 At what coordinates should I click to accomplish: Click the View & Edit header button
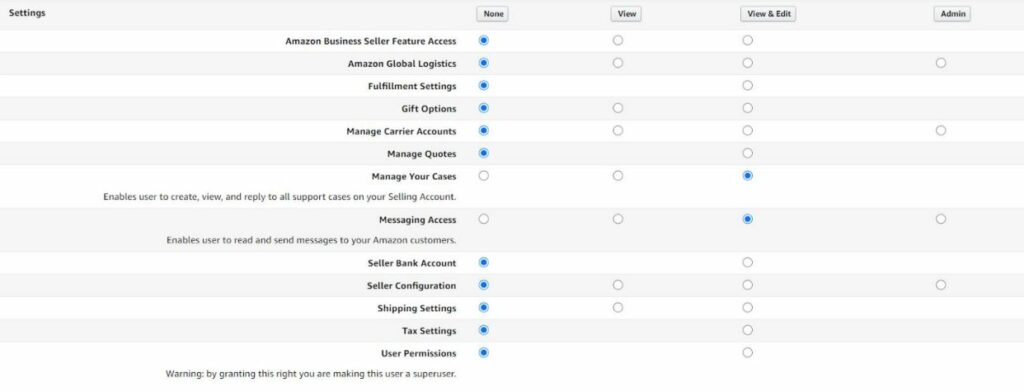[769, 14]
